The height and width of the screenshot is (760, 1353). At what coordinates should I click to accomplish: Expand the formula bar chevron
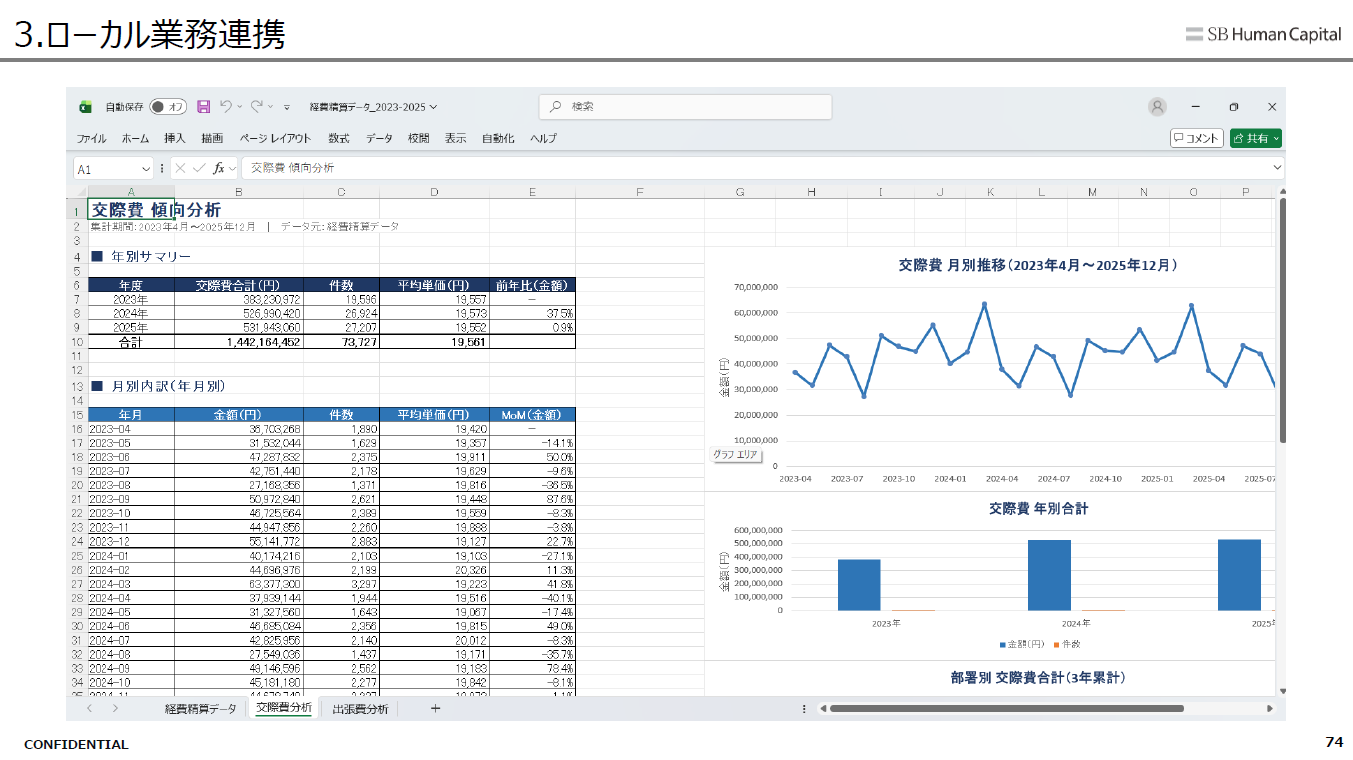click(1277, 168)
